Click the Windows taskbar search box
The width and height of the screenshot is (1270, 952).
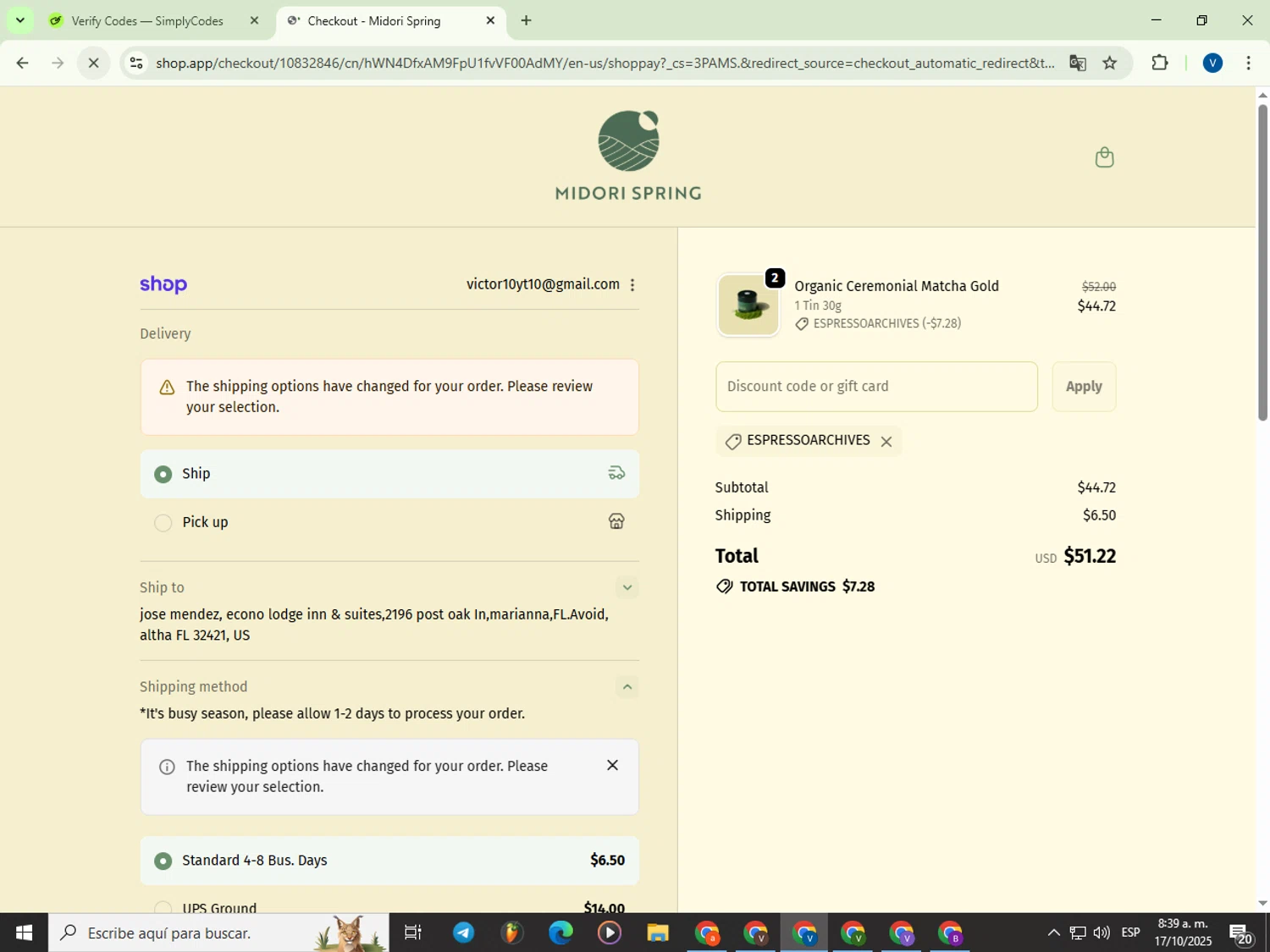(x=218, y=933)
